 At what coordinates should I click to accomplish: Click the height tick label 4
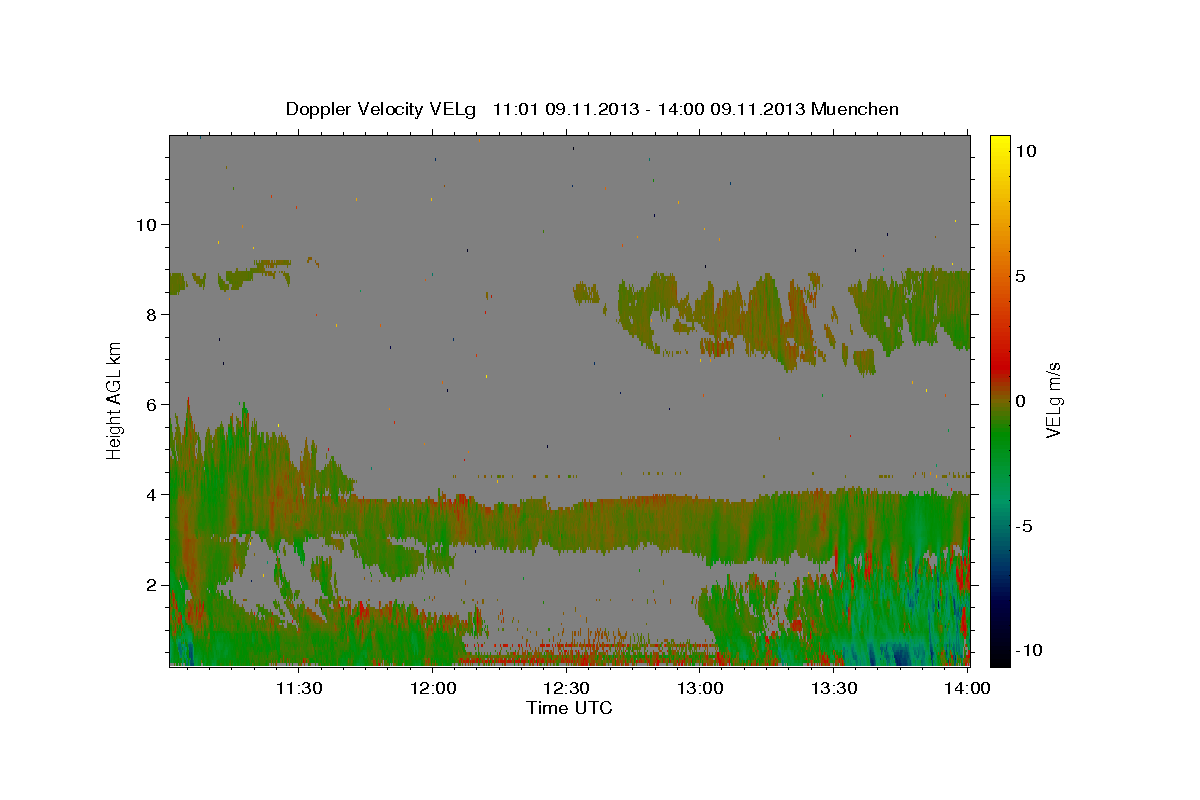152,494
